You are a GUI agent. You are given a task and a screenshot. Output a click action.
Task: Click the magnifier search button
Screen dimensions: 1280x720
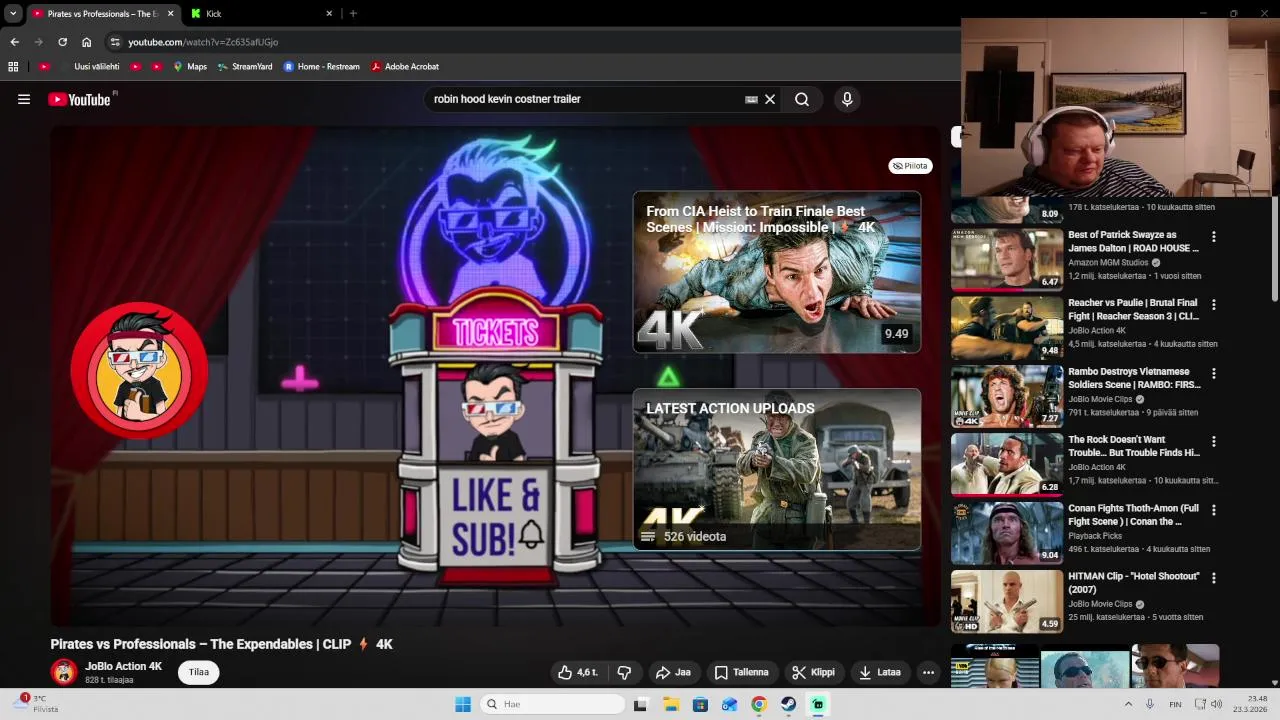click(x=802, y=99)
